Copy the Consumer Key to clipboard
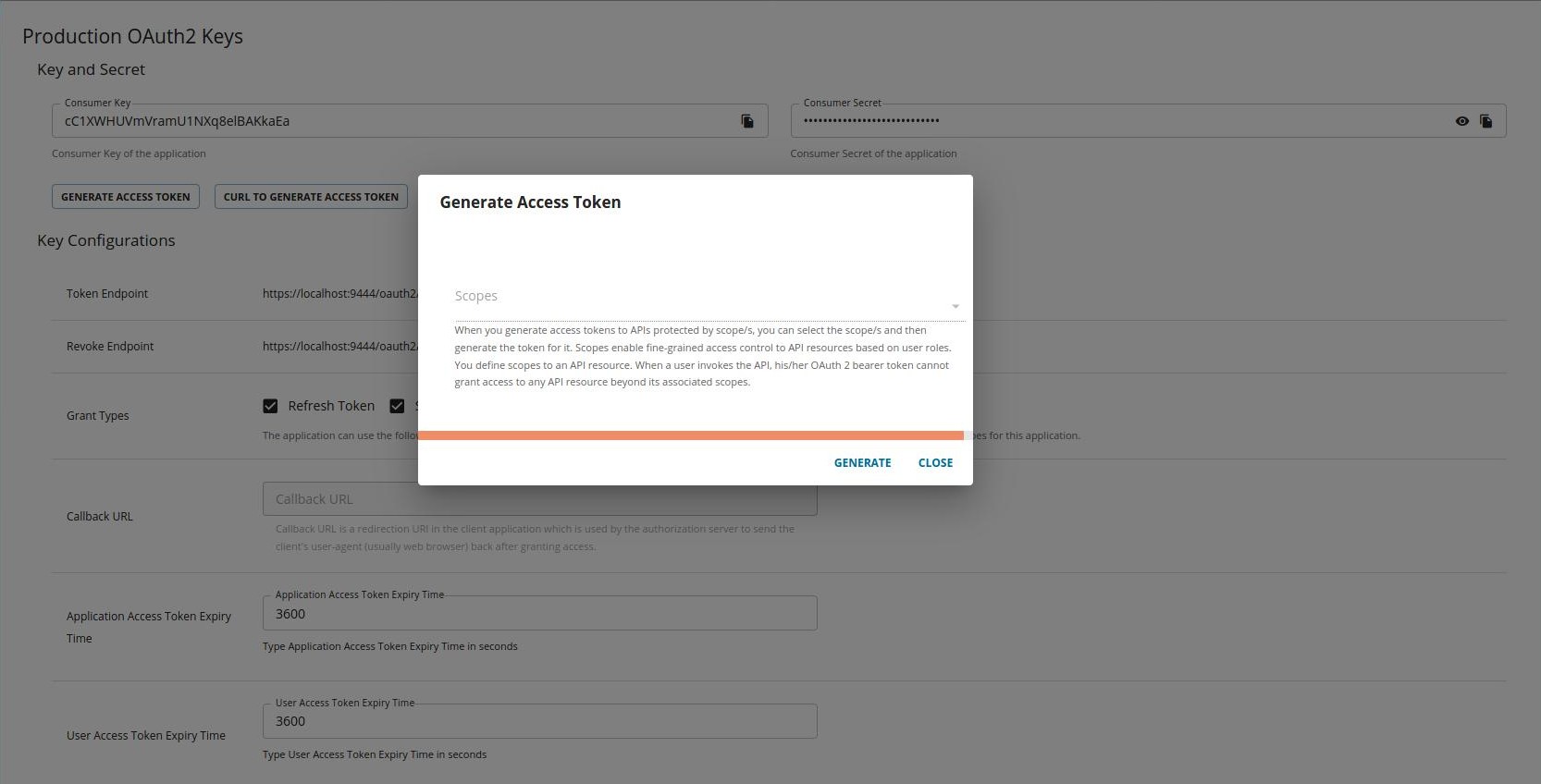 pyautogui.click(x=747, y=121)
